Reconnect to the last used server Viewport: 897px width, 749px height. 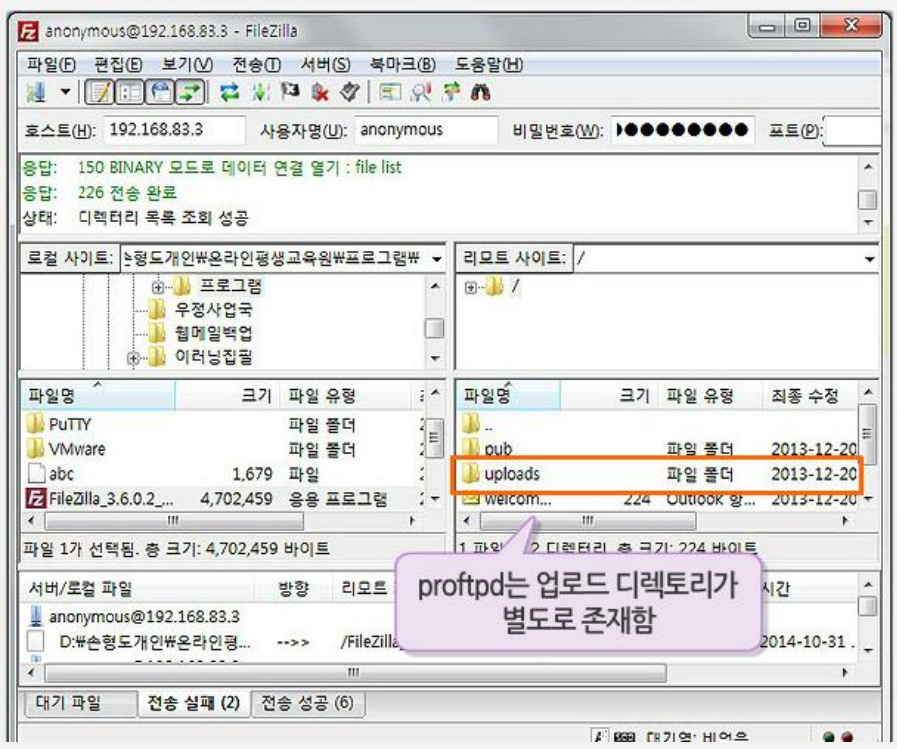[349, 92]
